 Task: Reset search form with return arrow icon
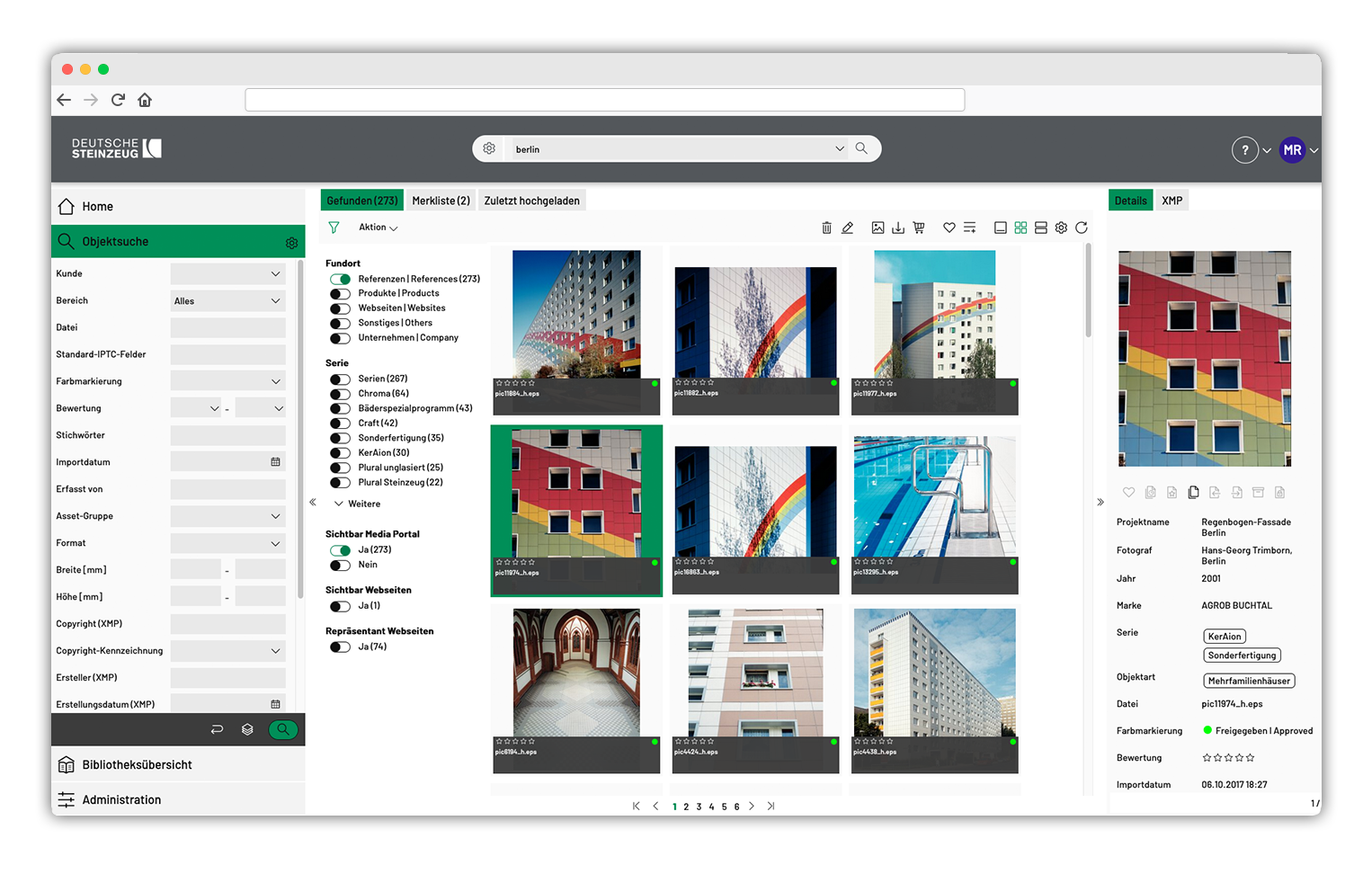[217, 729]
